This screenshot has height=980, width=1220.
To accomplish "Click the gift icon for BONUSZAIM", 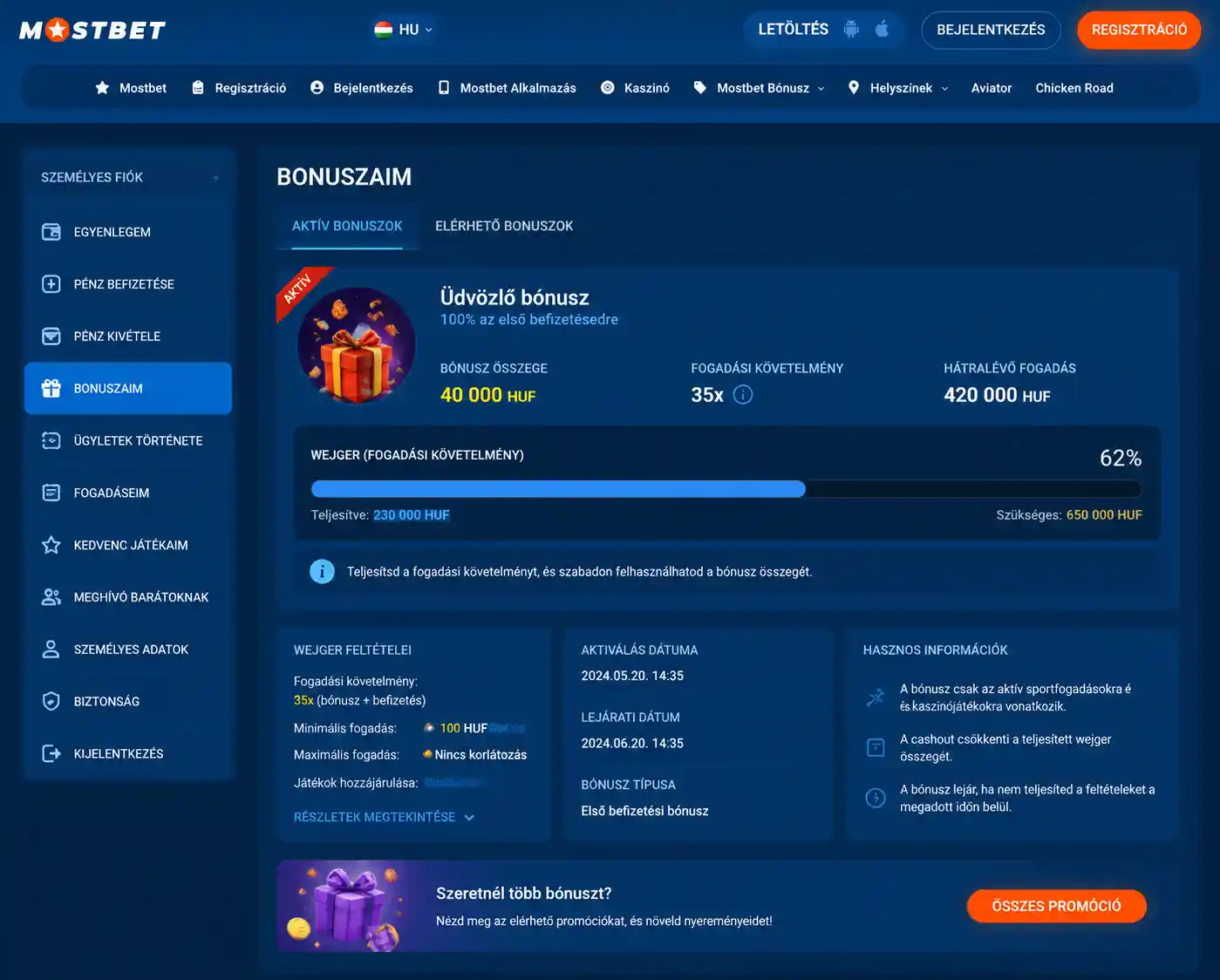I will point(51,389).
